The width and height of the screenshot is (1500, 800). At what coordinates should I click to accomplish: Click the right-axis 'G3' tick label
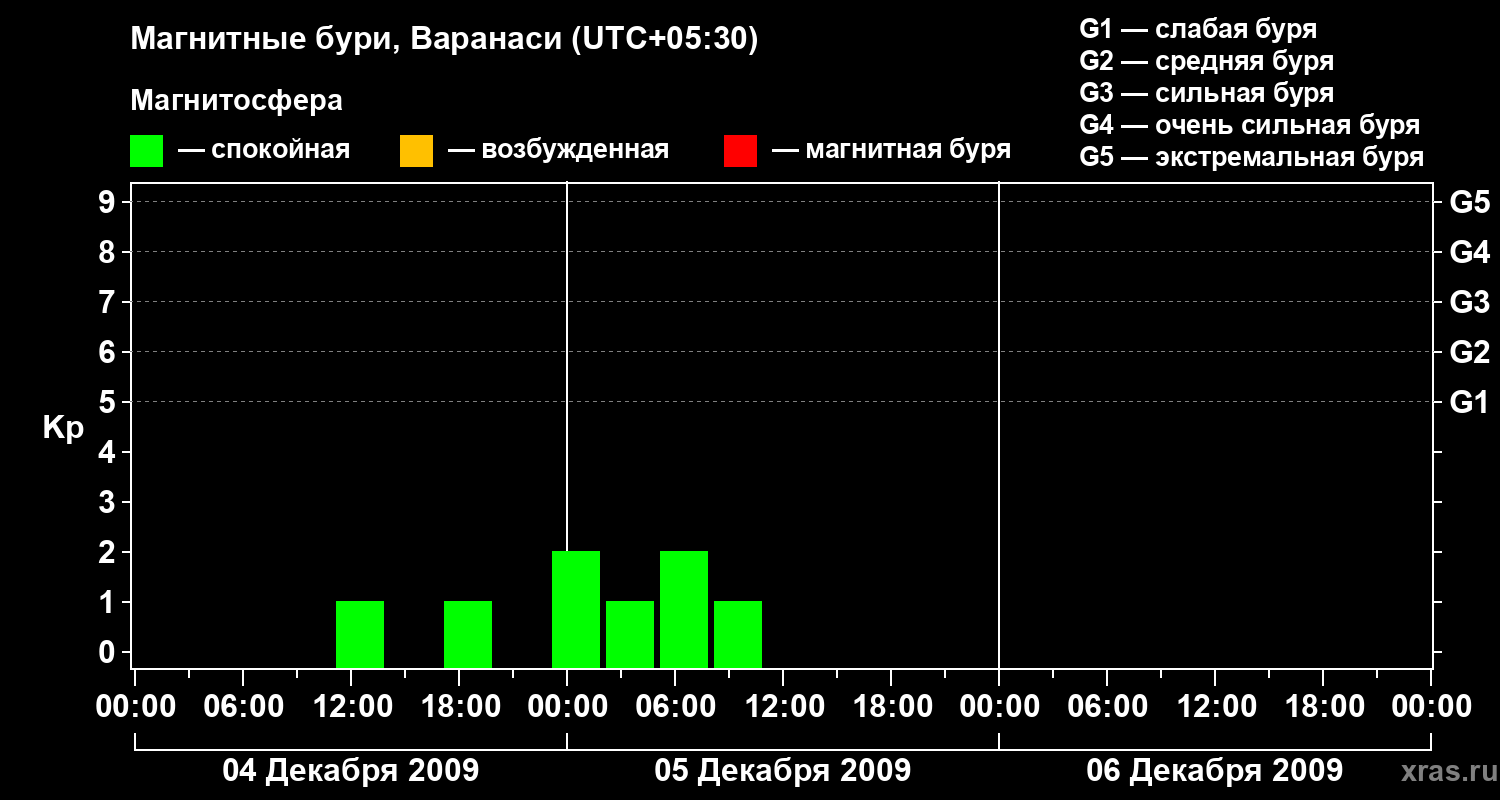click(1469, 302)
